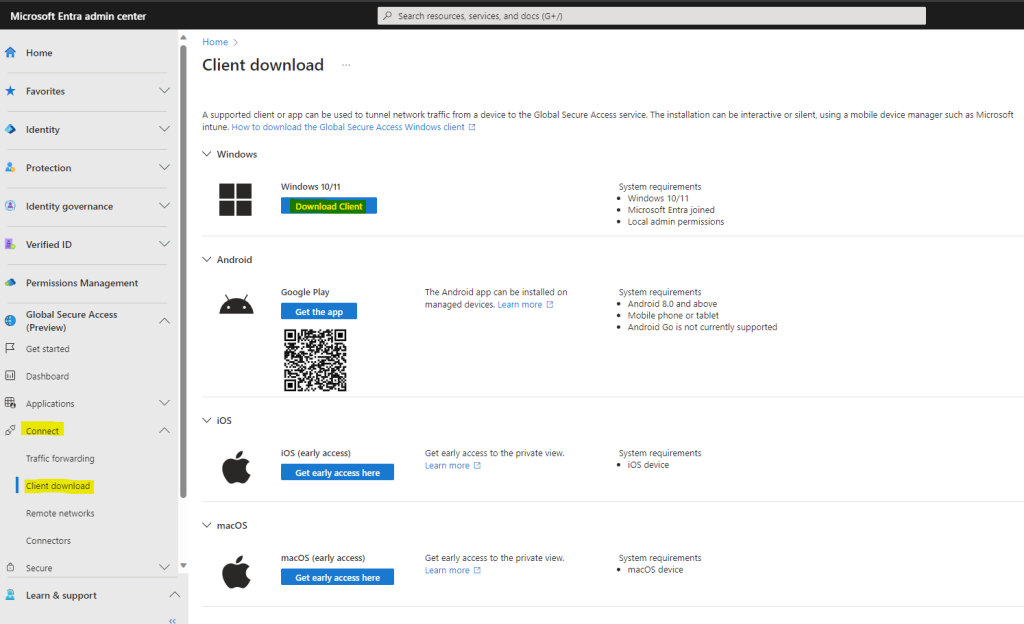Click the Learn & support person icon
Screen dimensions: 1024x624
pos(10,595)
